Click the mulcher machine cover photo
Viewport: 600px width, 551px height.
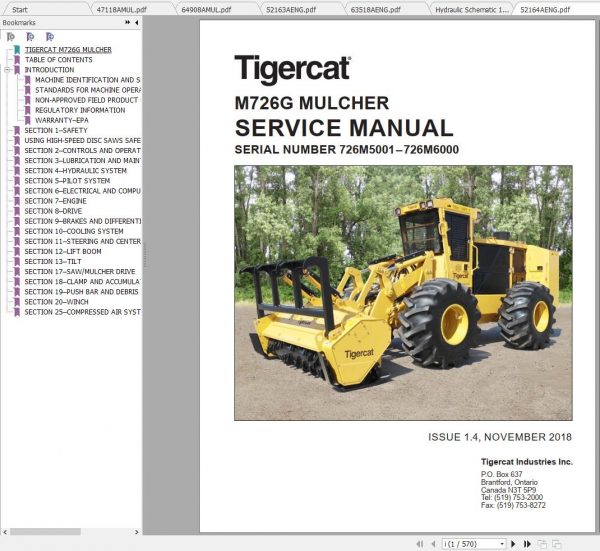(x=403, y=293)
